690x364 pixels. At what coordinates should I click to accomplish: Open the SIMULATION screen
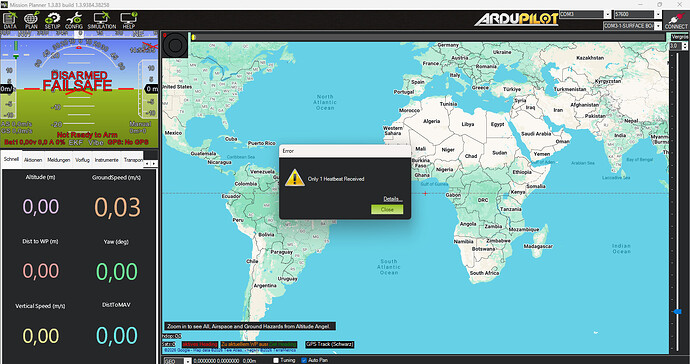(x=102, y=20)
